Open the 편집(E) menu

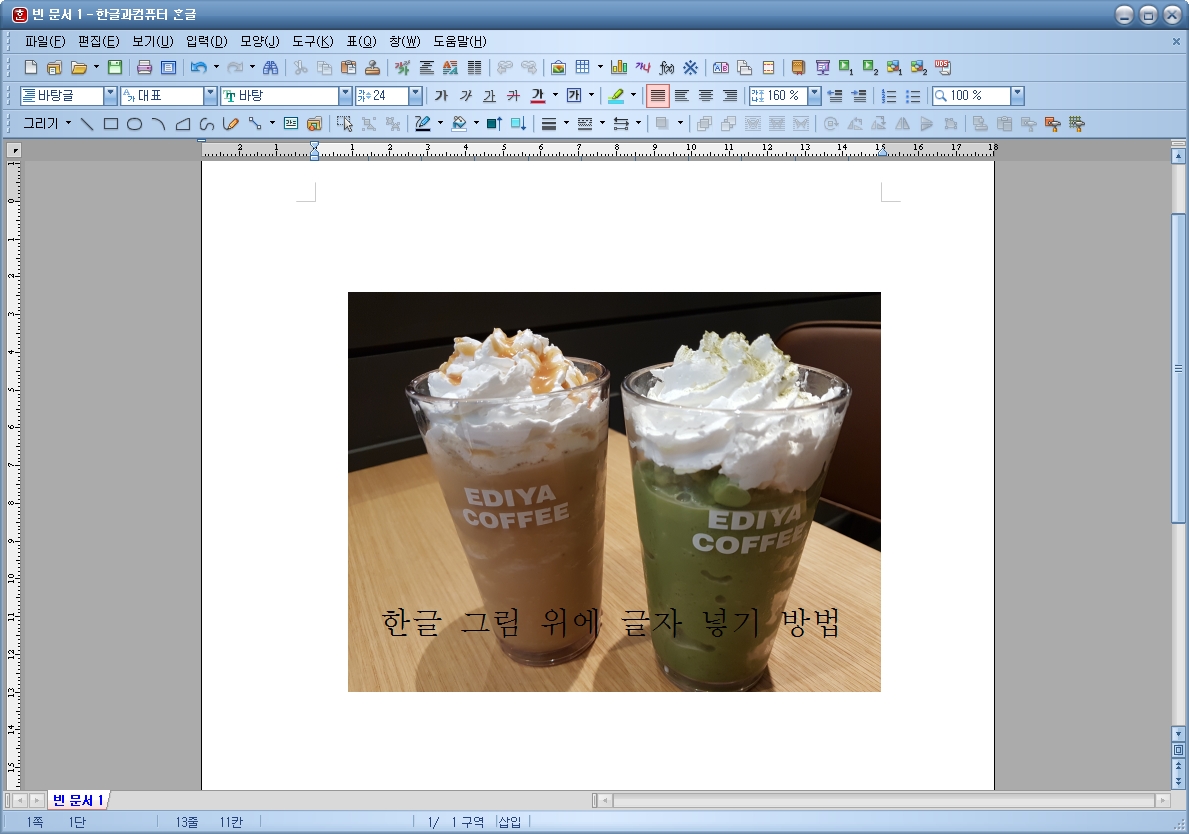click(x=99, y=42)
